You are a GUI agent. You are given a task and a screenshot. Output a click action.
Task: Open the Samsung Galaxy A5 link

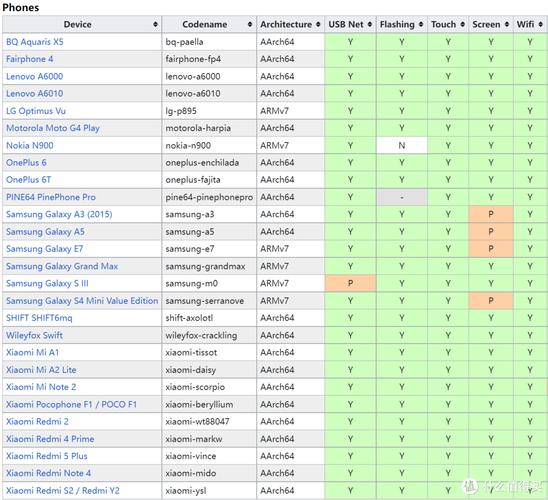point(45,232)
